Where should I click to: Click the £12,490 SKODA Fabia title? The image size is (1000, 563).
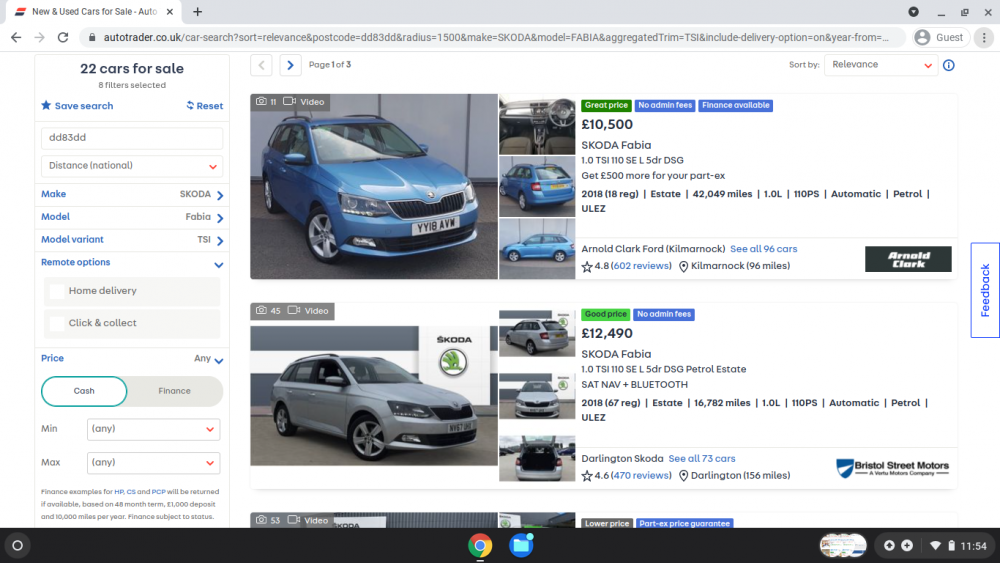click(x=616, y=355)
